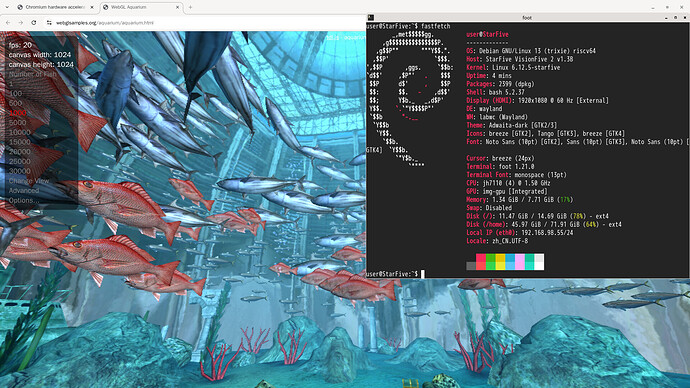Click the green color block in fastfetch palette
Screen dimensions: 690x388
tap(490, 261)
